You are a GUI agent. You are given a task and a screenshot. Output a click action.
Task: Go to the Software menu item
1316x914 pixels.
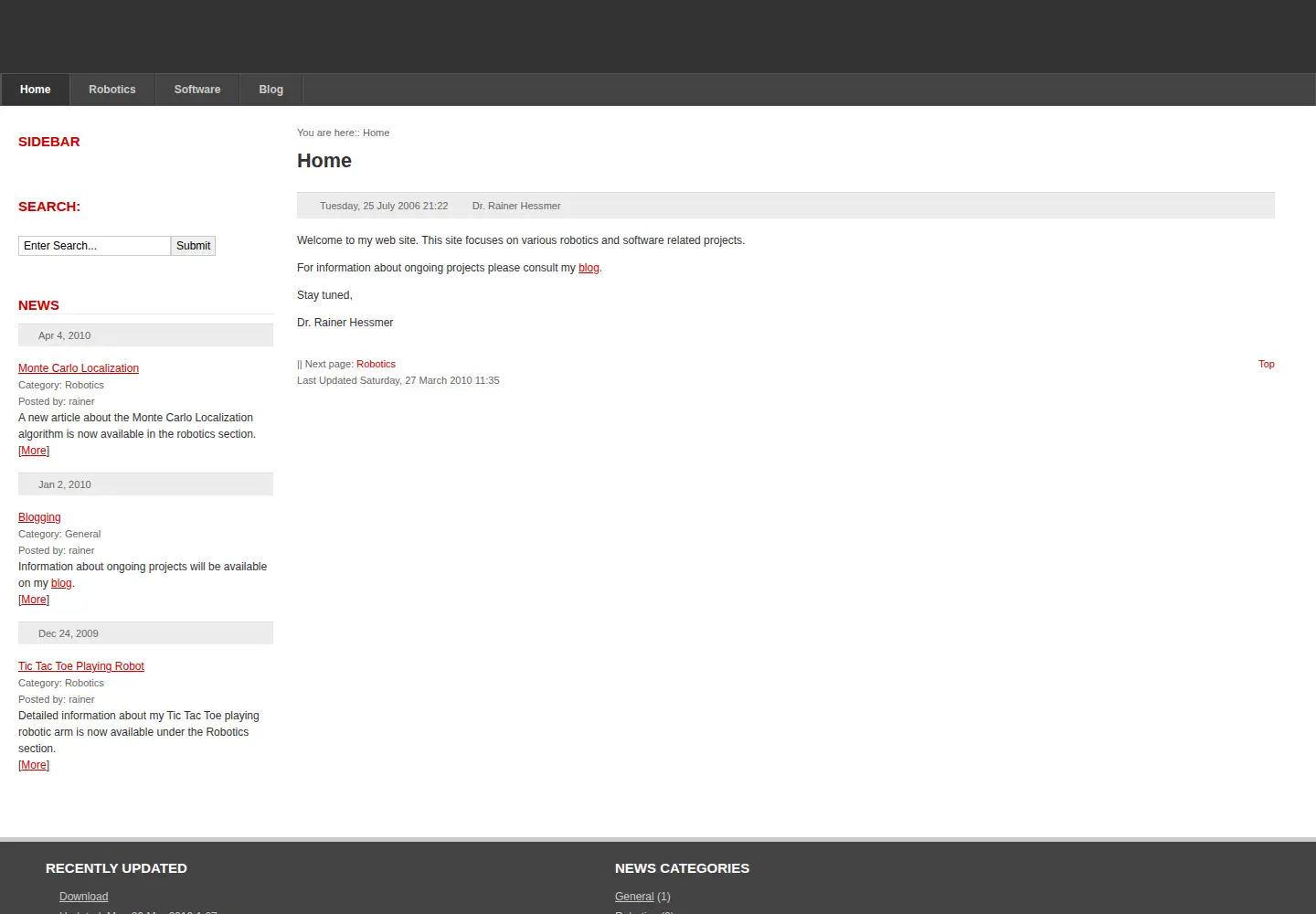coord(197,90)
